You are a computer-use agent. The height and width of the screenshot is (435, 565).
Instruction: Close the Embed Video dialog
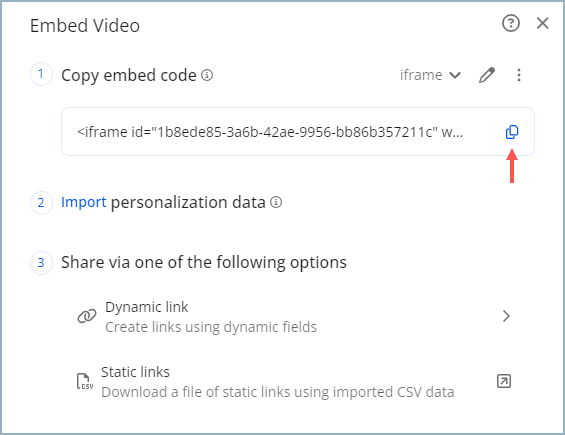tap(542, 23)
